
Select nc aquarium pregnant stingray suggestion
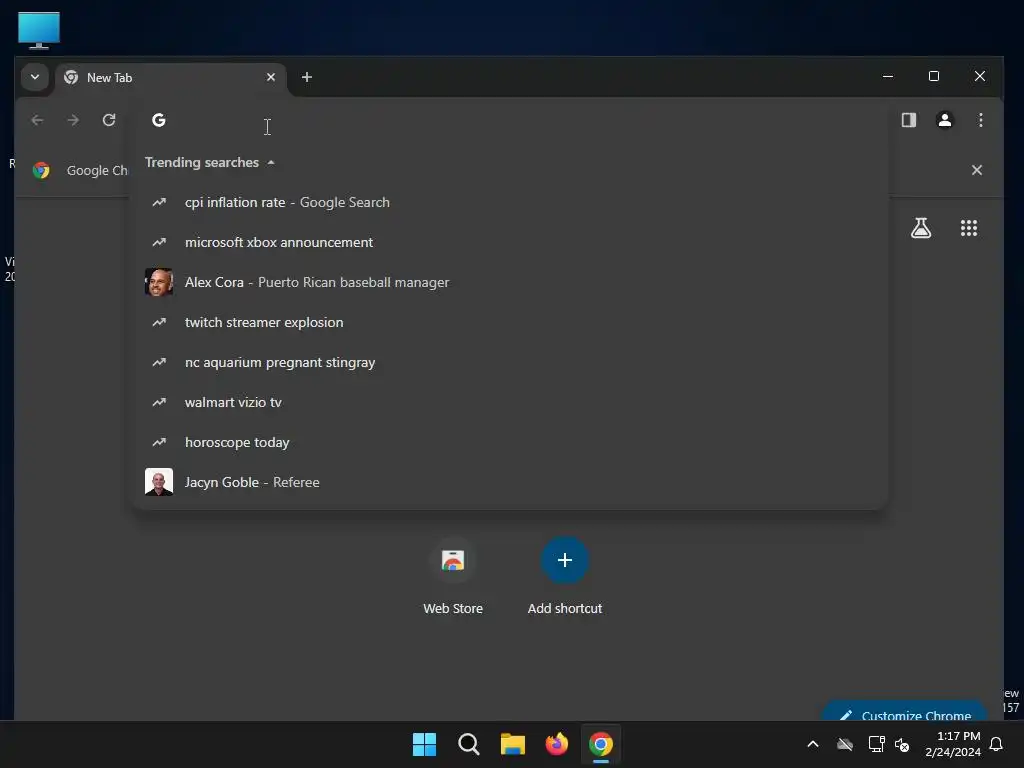click(510, 362)
